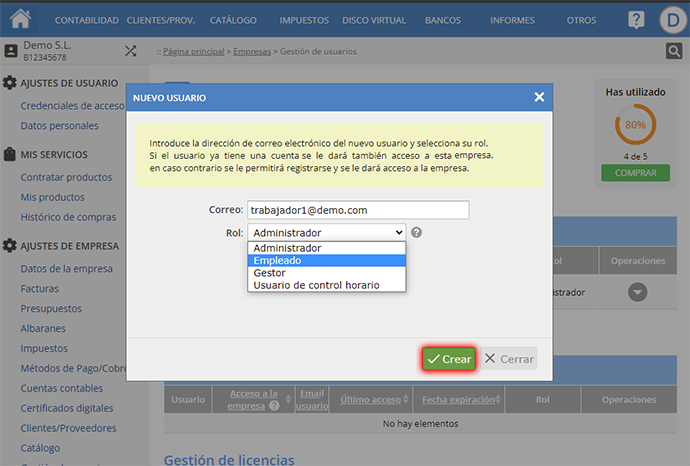Viewport: 690px width, 466px height.
Task: Open Certificados digitales in sidebar
Action: [67, 408]
